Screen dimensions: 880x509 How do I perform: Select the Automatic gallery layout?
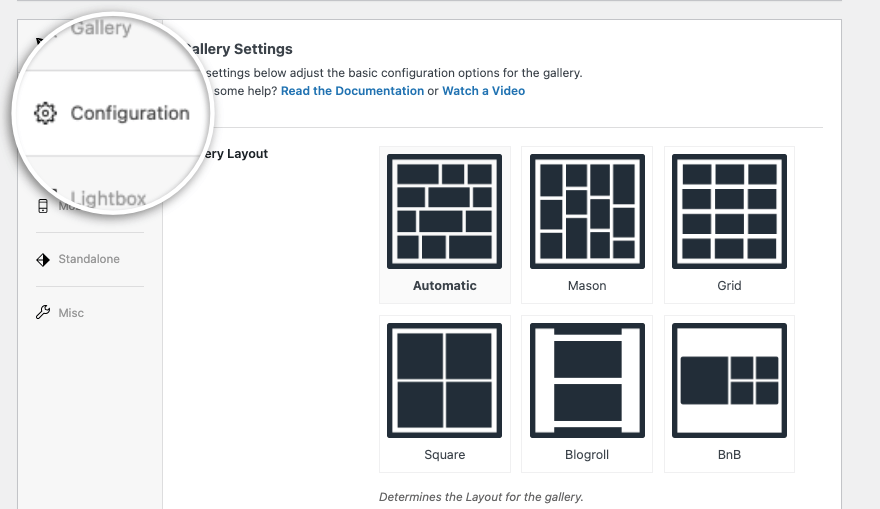444,224
